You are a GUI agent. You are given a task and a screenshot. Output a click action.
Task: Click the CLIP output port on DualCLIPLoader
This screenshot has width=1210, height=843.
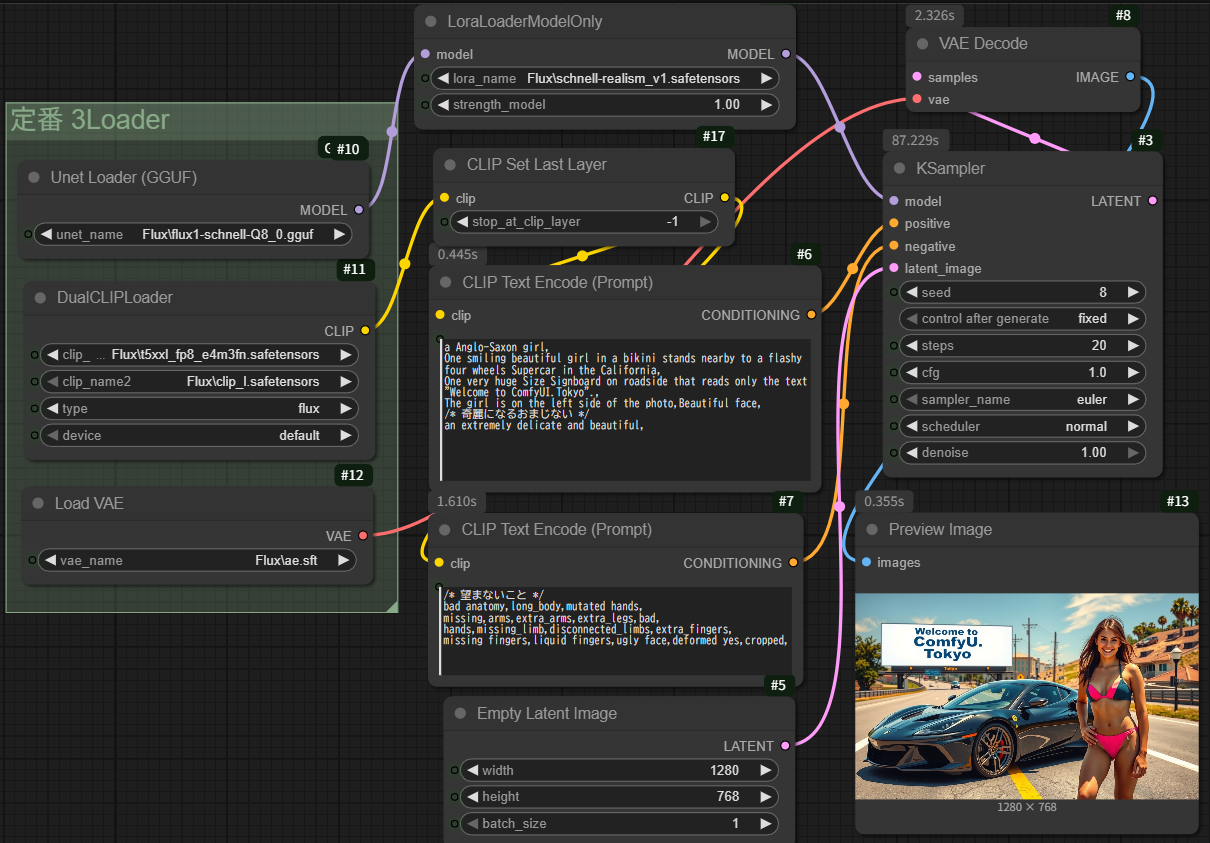pos(364,330)
